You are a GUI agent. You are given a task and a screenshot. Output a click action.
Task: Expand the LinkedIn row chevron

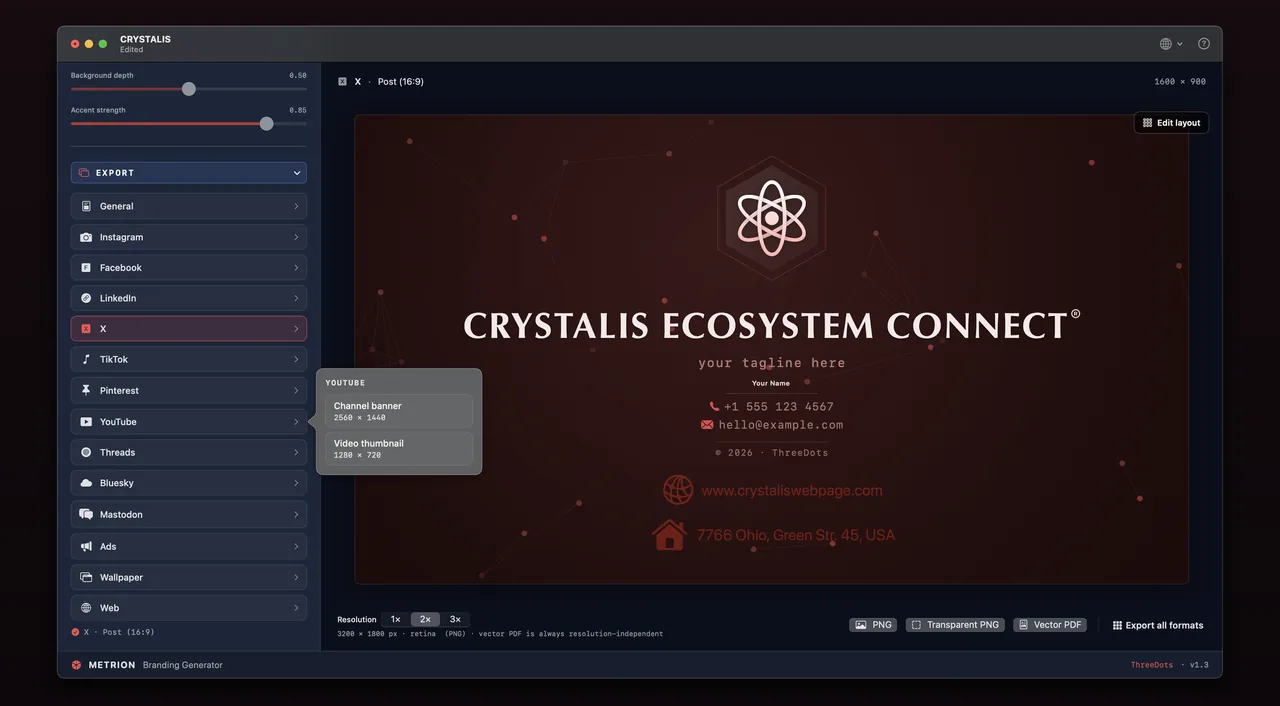[296, 298]
